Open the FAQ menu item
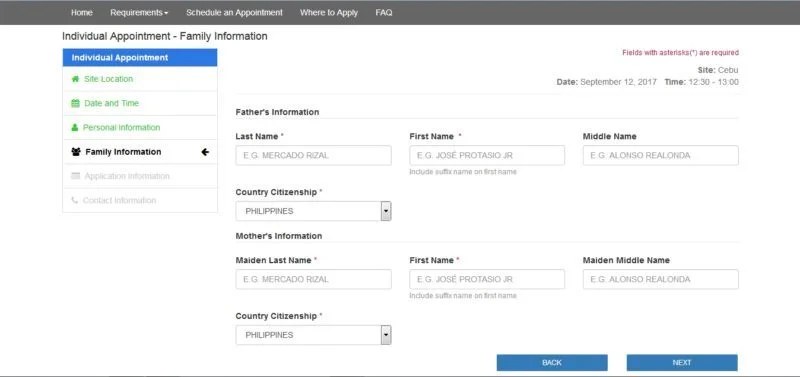 point(384,13)
